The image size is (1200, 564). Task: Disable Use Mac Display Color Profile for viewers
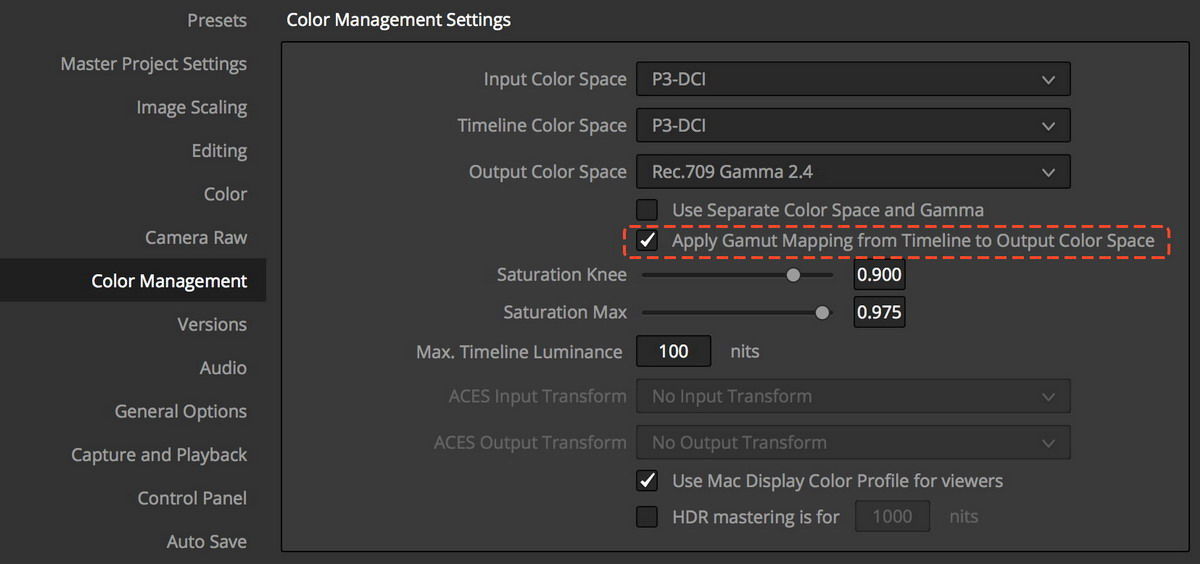[648, 481]
